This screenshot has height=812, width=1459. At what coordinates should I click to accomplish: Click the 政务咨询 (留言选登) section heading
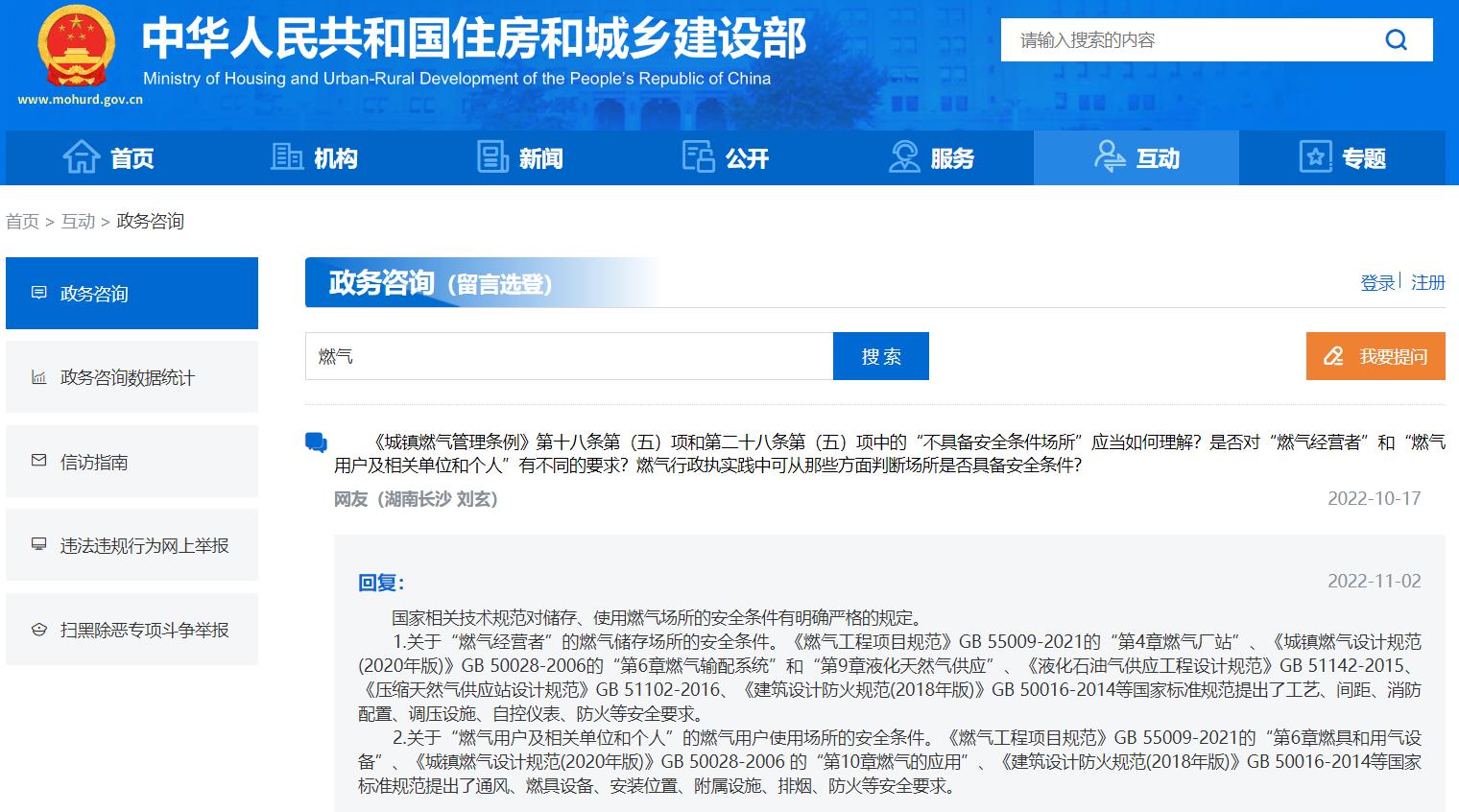click(441, 283)
